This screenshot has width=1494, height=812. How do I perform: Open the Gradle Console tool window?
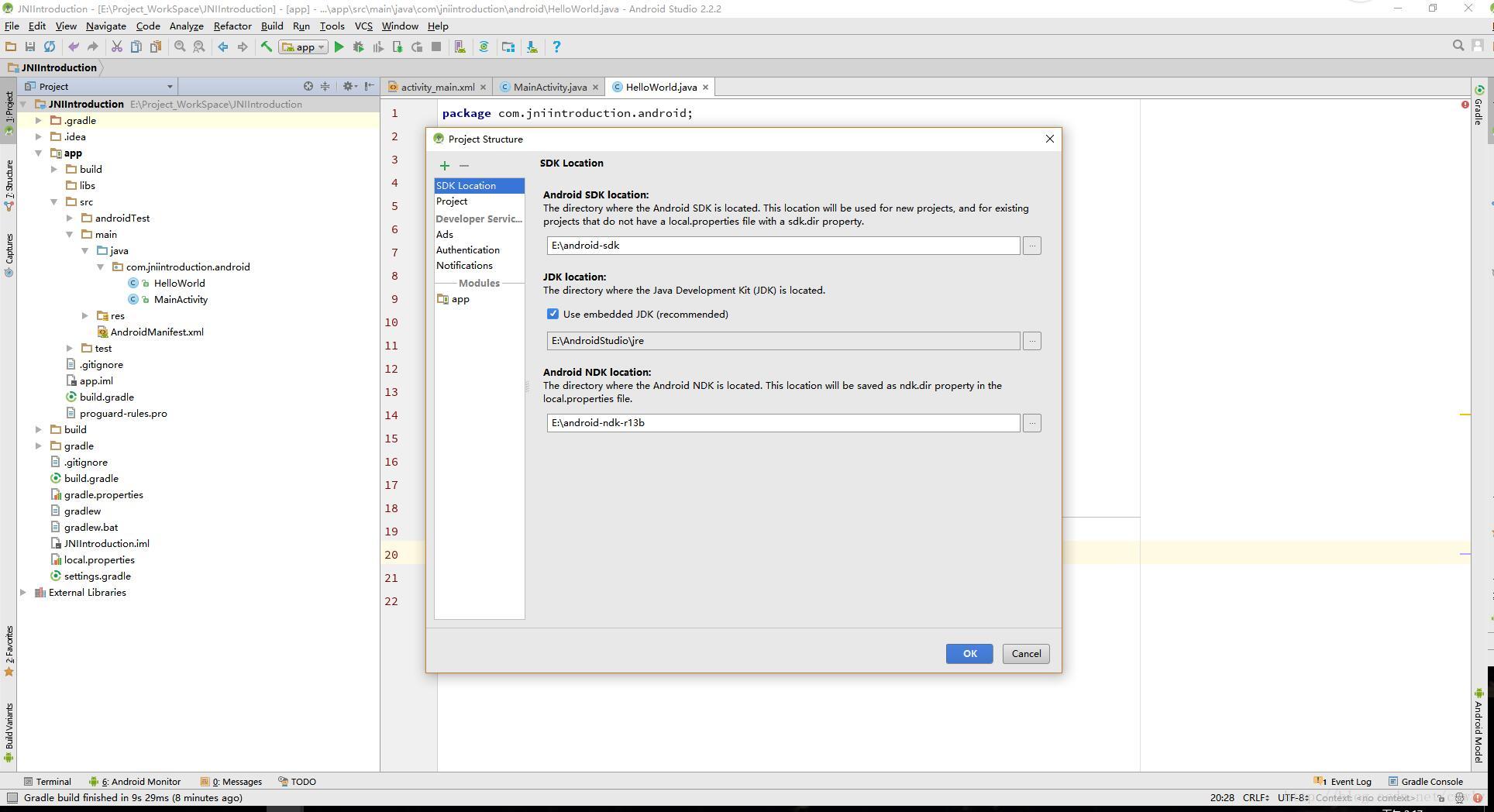pos(1425,782)
